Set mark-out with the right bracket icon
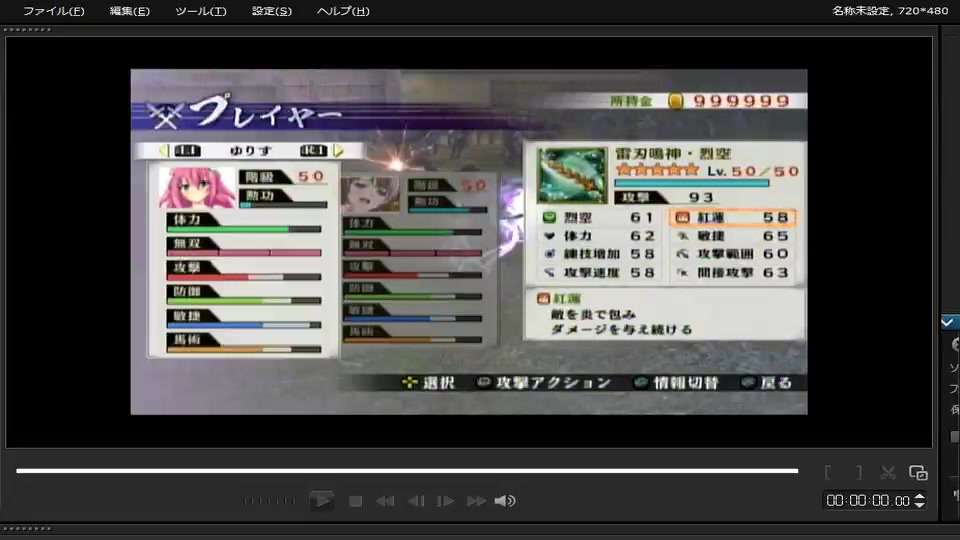Screen dimensions: 960x540 coord(859,473)
